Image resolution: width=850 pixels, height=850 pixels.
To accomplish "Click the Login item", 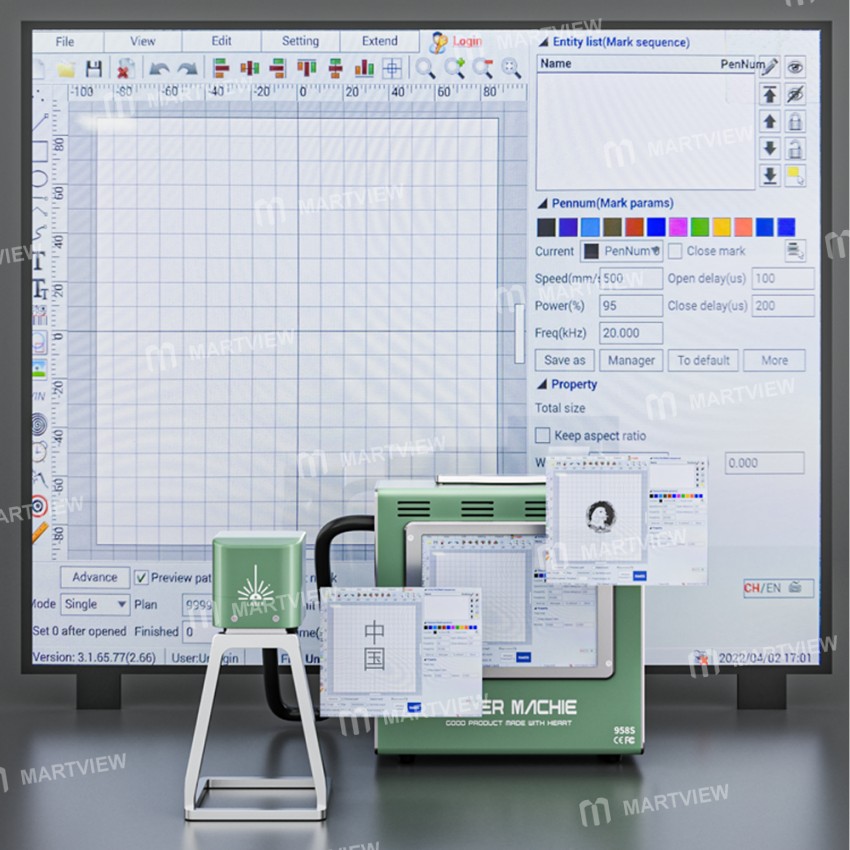I will pyautogui.click(x=456, y=41).
